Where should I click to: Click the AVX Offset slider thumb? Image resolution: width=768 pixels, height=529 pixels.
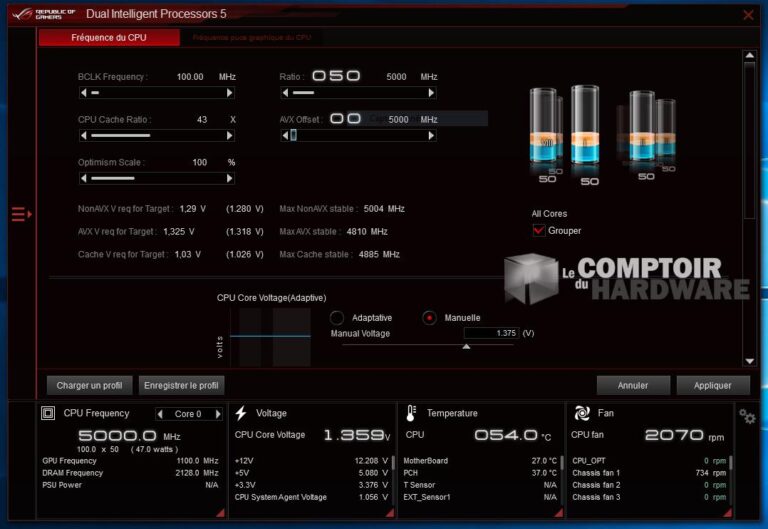(293, 135)
